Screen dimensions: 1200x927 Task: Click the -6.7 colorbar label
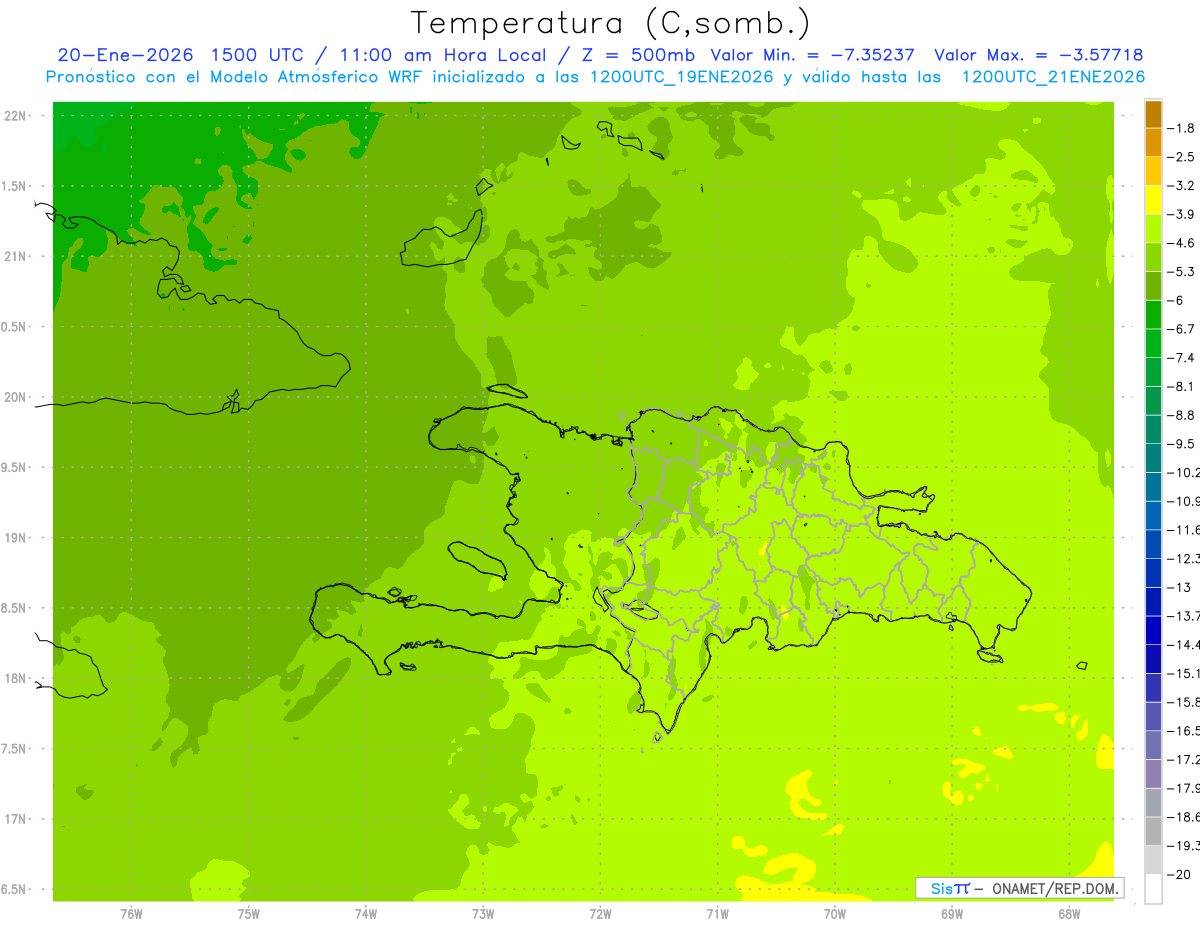(x=1181, y=330)
